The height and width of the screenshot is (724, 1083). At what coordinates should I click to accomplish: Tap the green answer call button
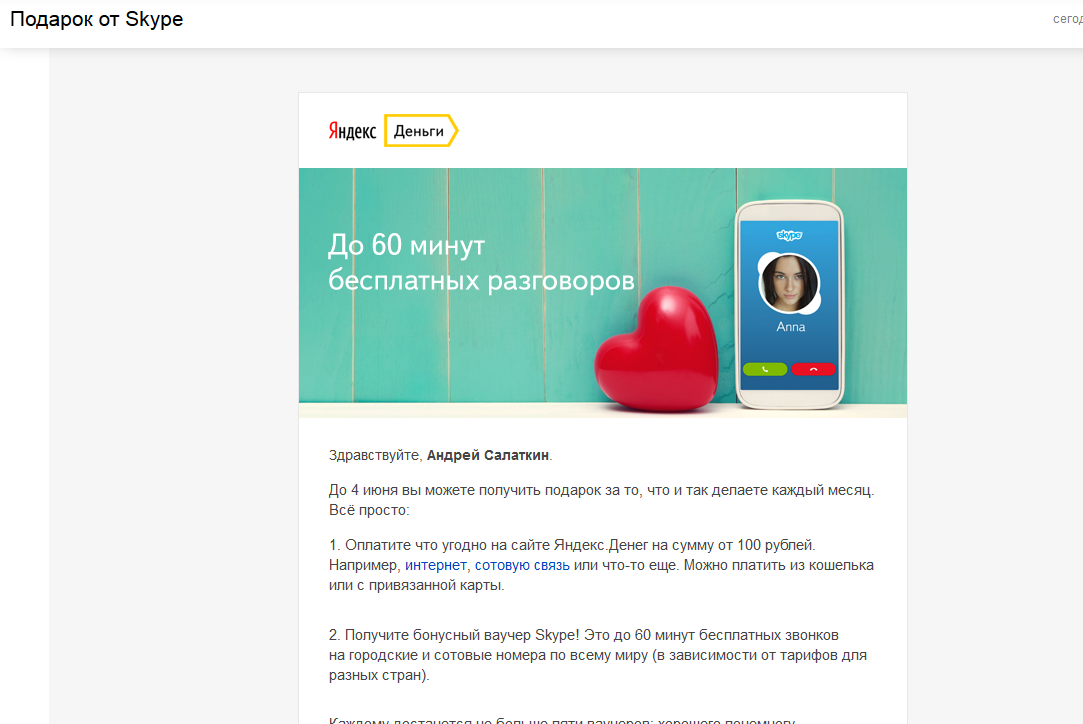tap(765, 370)
